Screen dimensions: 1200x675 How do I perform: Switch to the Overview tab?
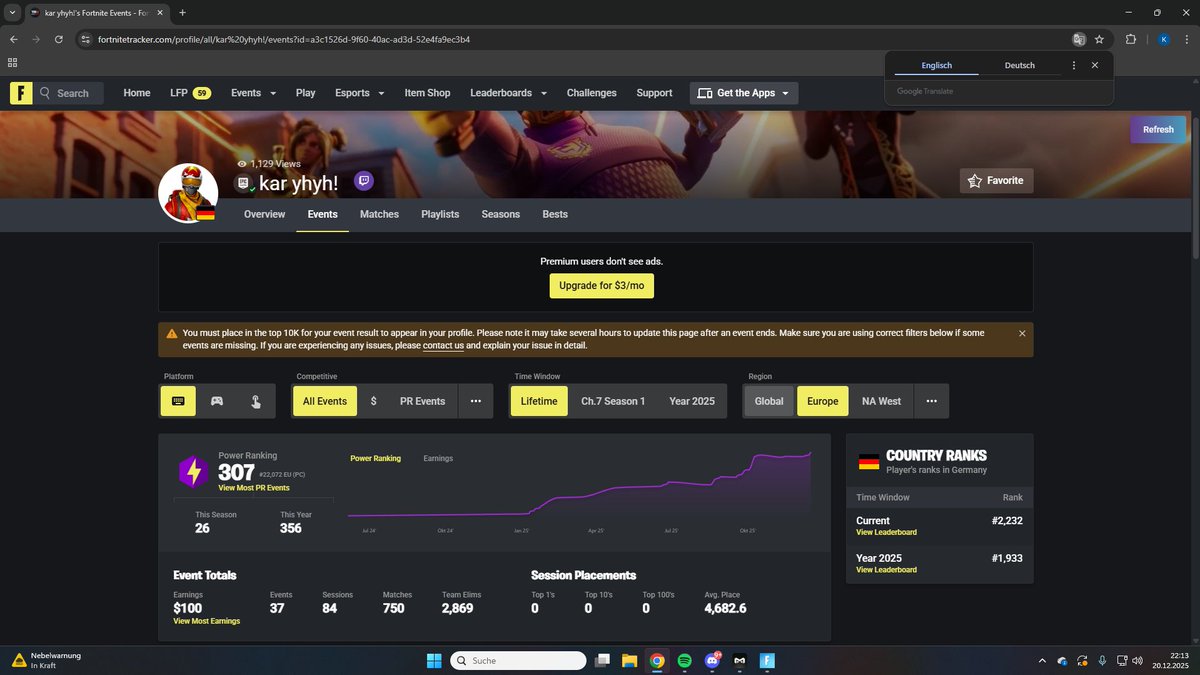(264, 214)
